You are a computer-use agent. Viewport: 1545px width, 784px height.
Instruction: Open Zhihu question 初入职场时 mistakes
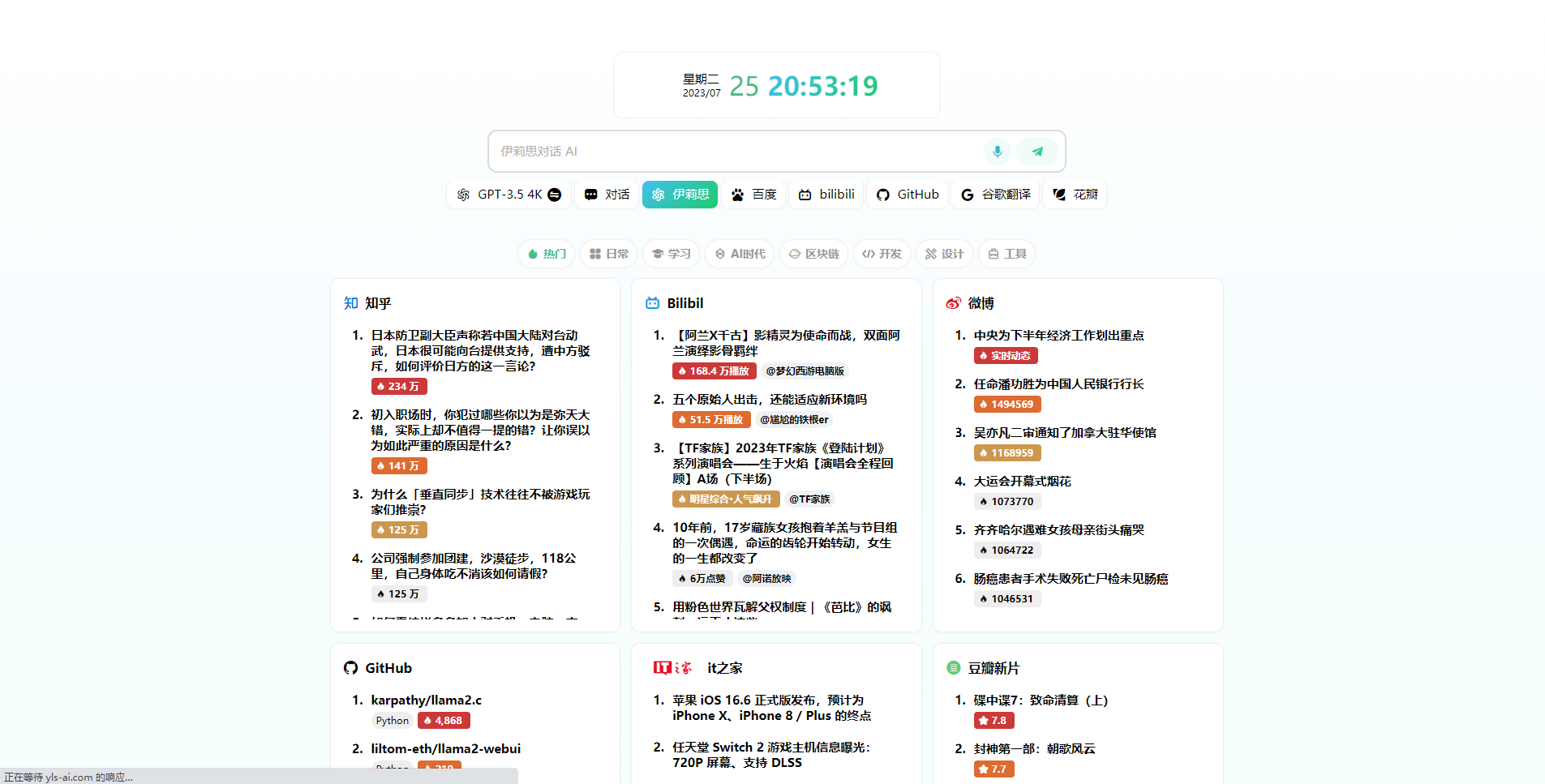tap(481, 430)
